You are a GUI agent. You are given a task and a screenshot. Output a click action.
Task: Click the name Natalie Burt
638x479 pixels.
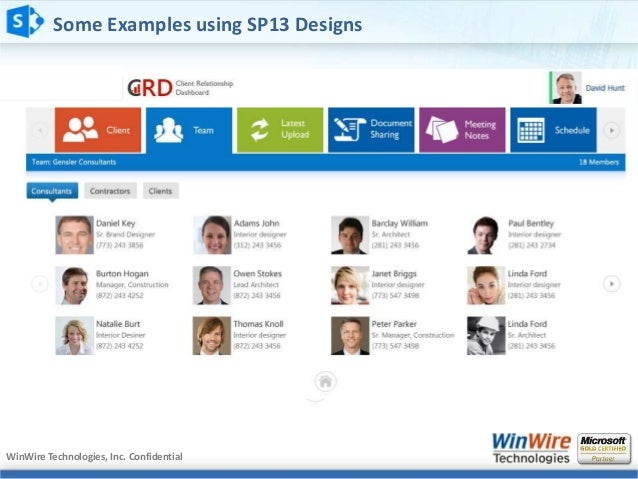[118, 324]
